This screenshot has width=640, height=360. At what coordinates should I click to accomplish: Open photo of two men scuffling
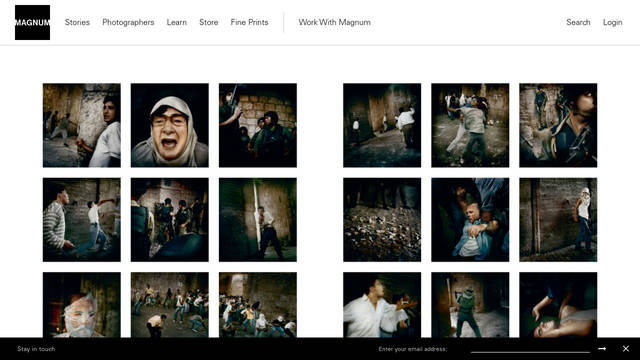(x=470, y=125)
